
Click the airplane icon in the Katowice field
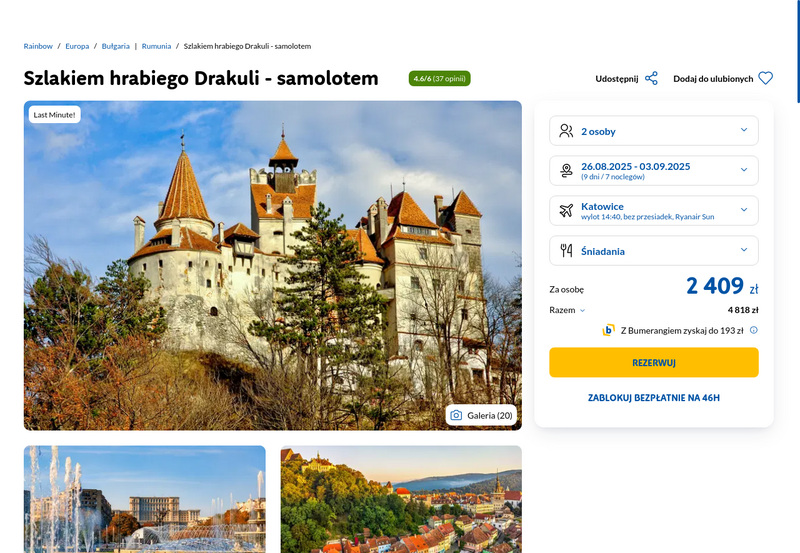click(x=566, y=210)
